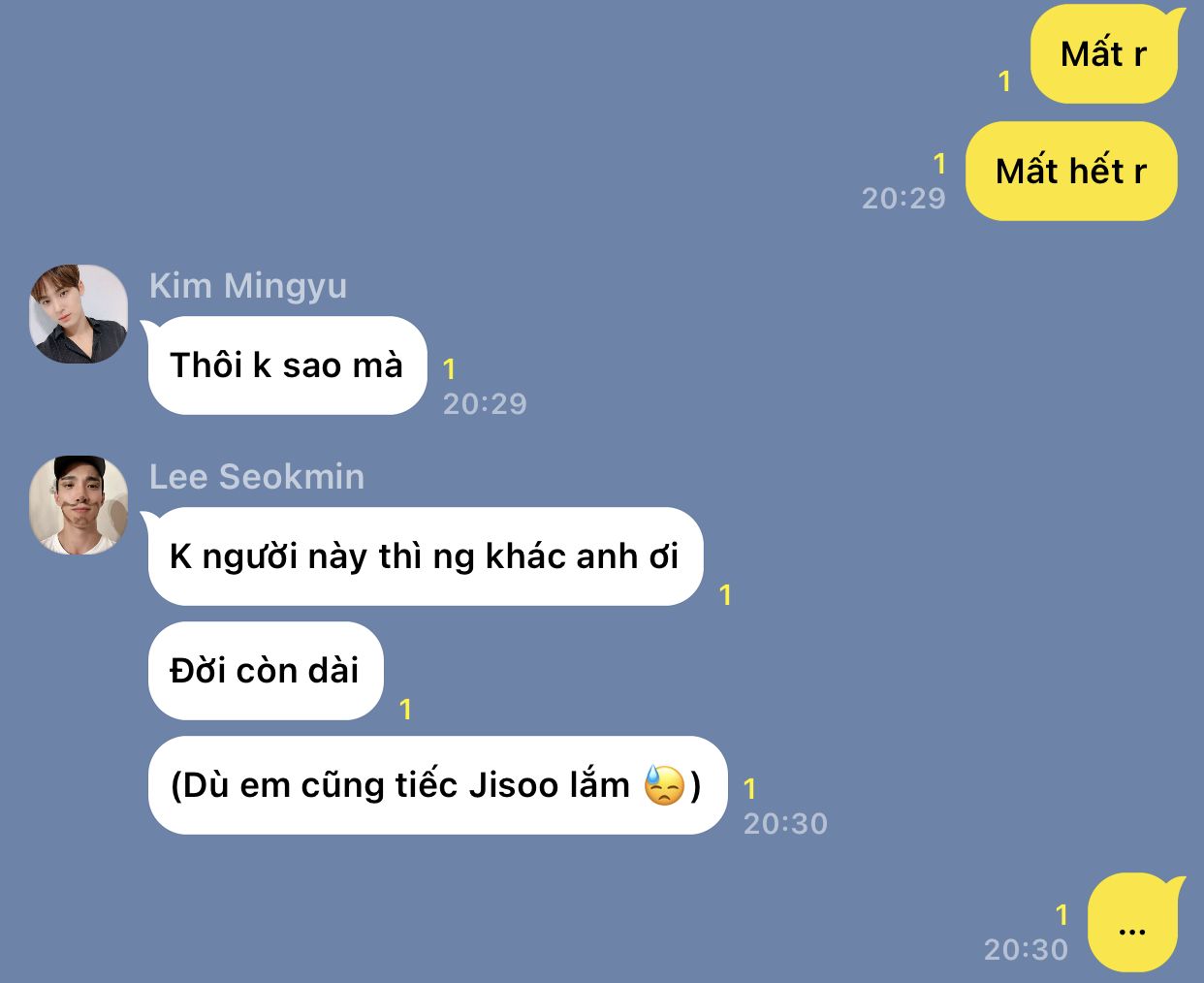This screenshot has width=1204, height=983.
Task: Open Kim Mingyu's profile picture
Action: [79, 314]
